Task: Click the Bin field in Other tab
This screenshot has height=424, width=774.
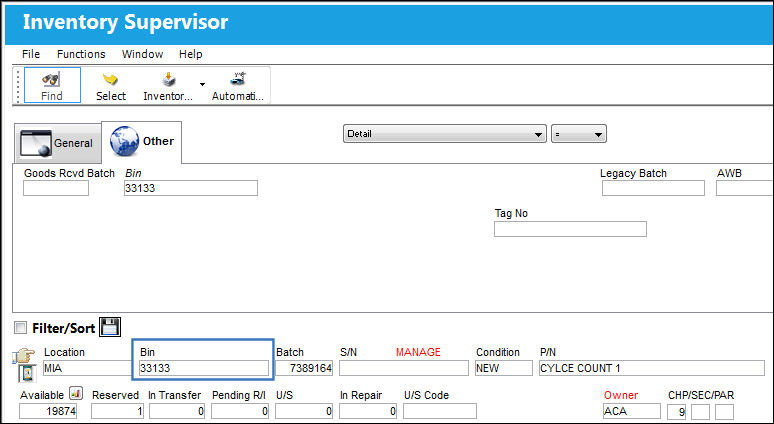Action: coord(191,188)
